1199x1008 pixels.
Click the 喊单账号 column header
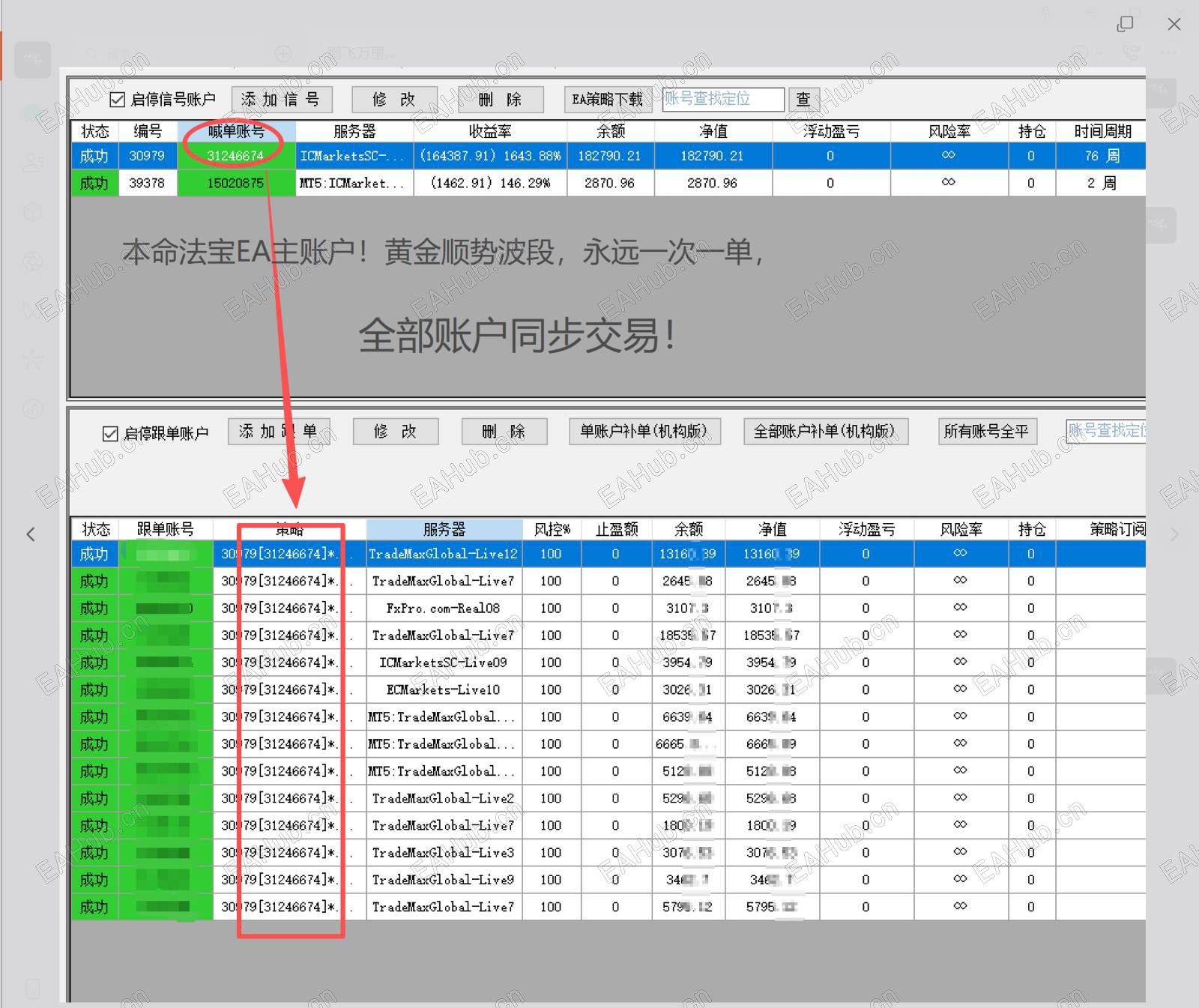236,131
